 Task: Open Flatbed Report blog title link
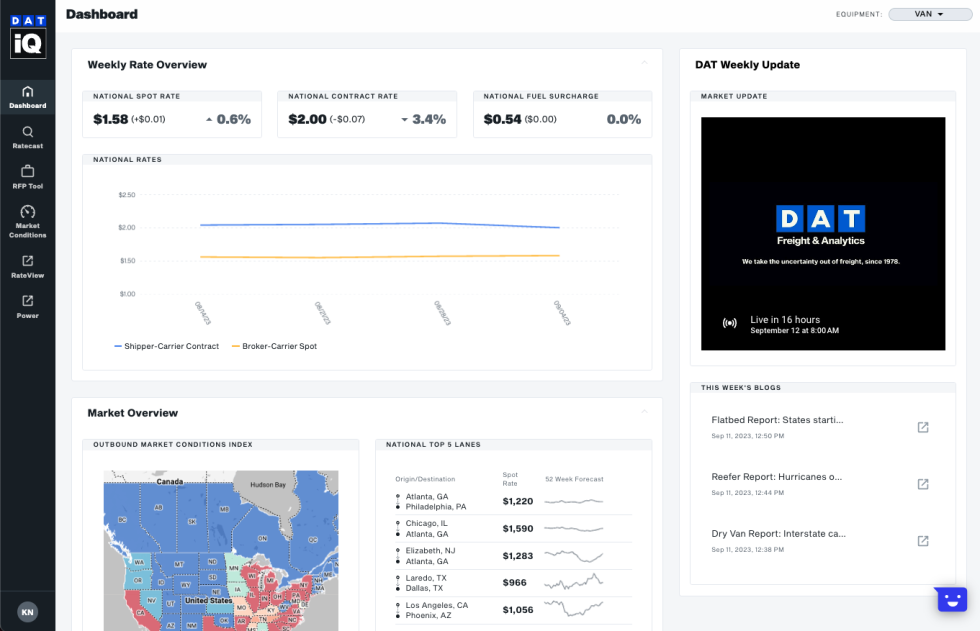[777, 420]
